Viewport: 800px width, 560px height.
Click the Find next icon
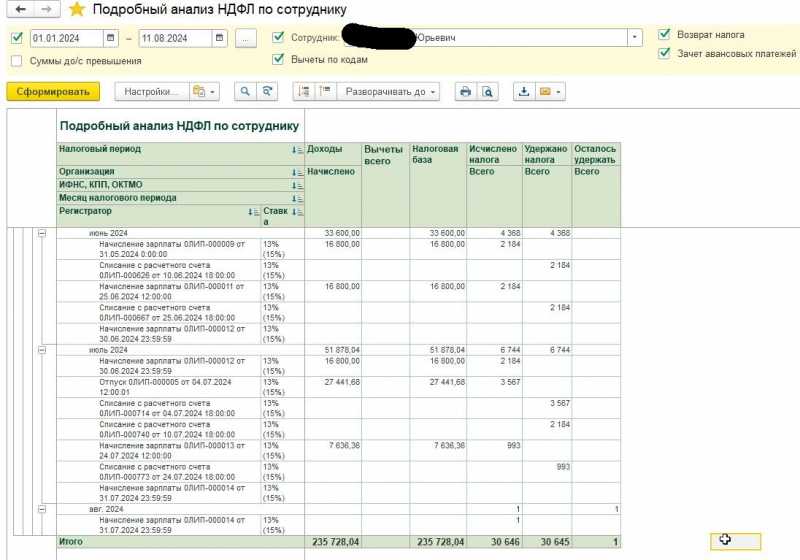[x=267, y=92]
